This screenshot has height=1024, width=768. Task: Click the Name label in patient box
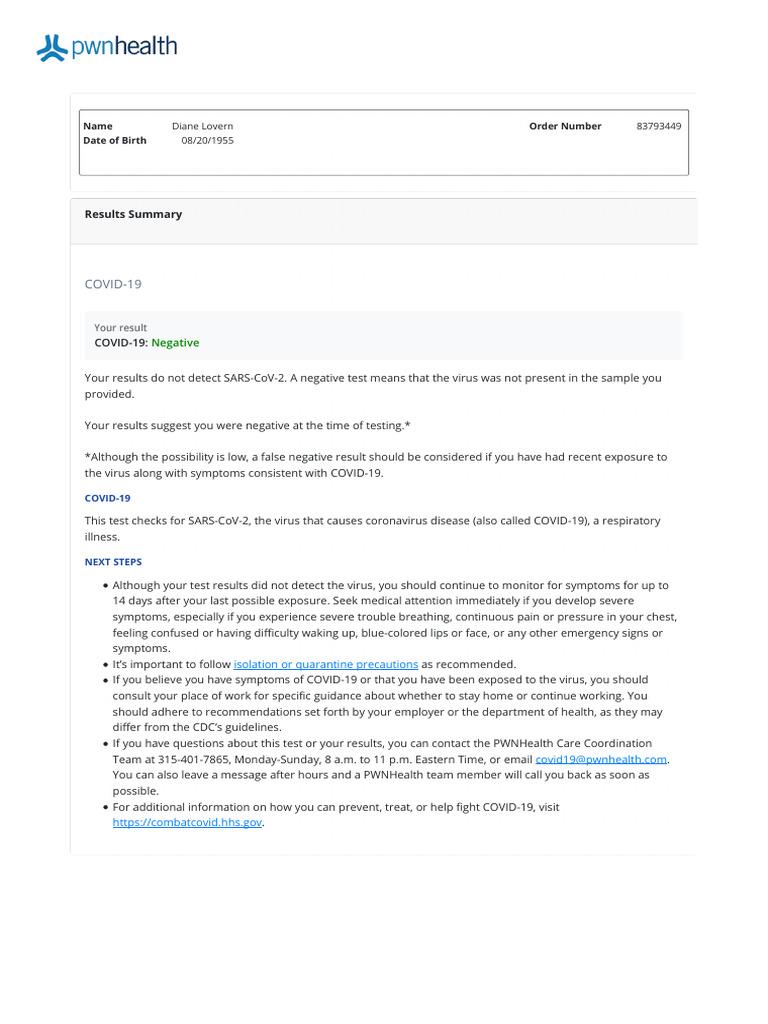click(98, 126)
